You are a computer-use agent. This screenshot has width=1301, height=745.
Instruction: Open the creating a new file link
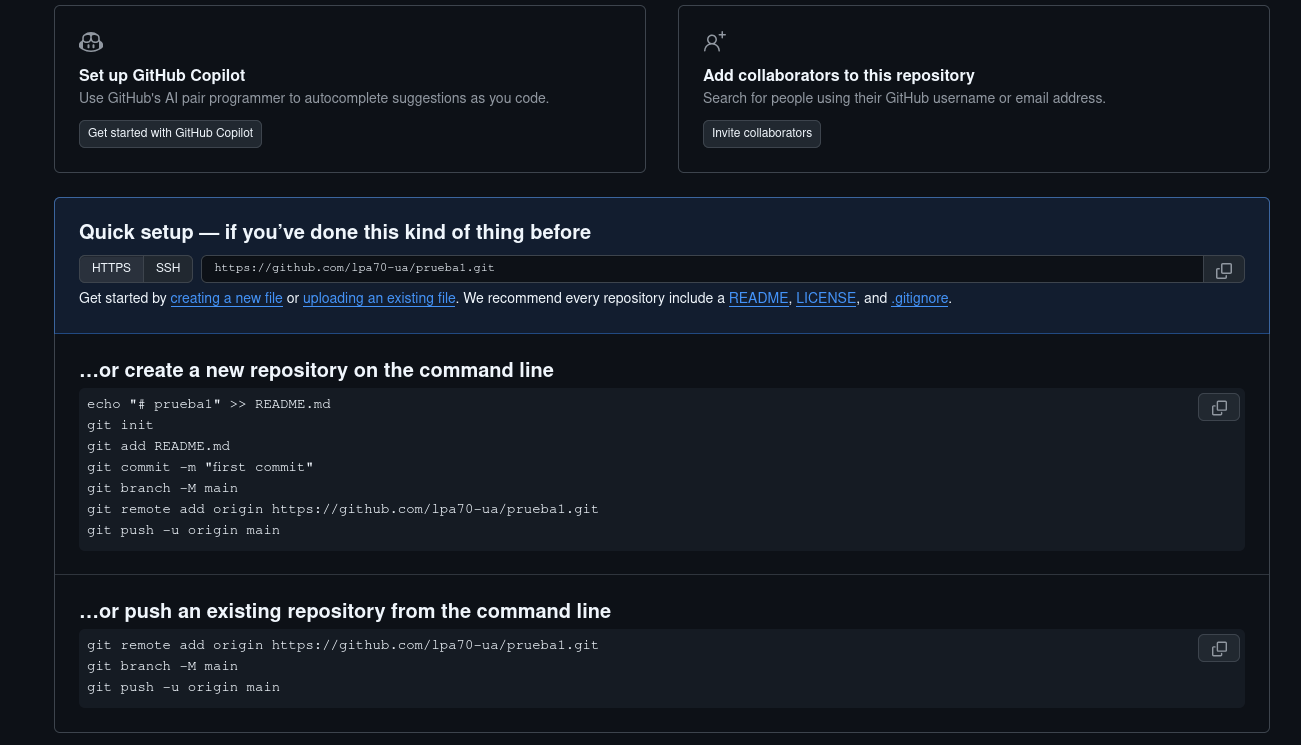click(226, 298)
